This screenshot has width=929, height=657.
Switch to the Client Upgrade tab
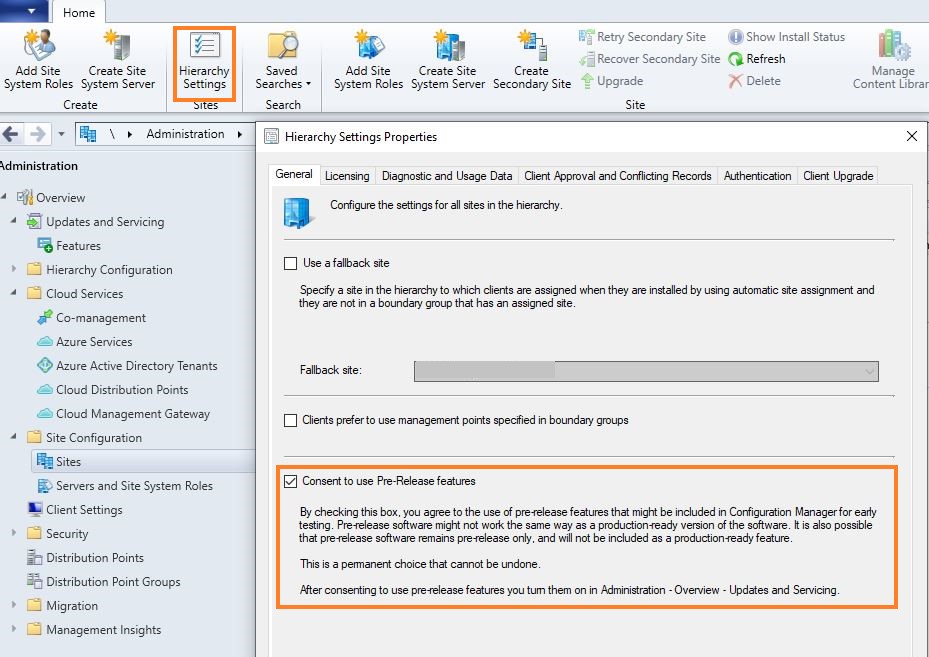[x=838, y=176]
